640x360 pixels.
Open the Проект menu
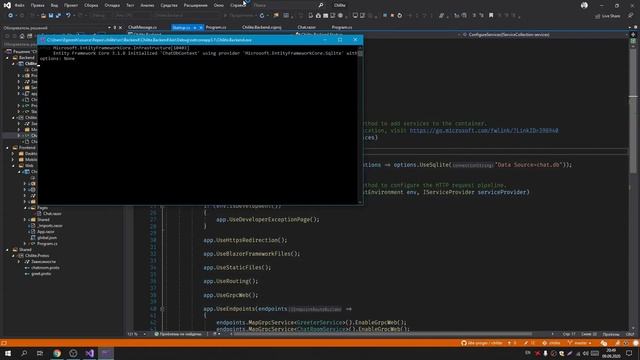point(71,5)
